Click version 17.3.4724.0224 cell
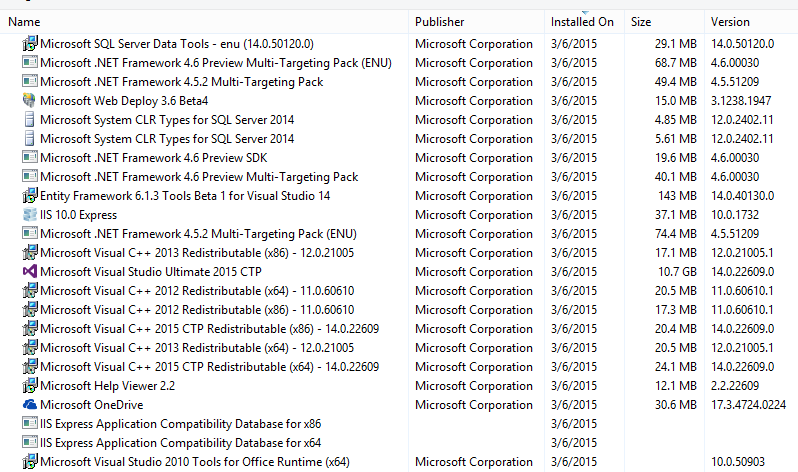 coord(748,405)
